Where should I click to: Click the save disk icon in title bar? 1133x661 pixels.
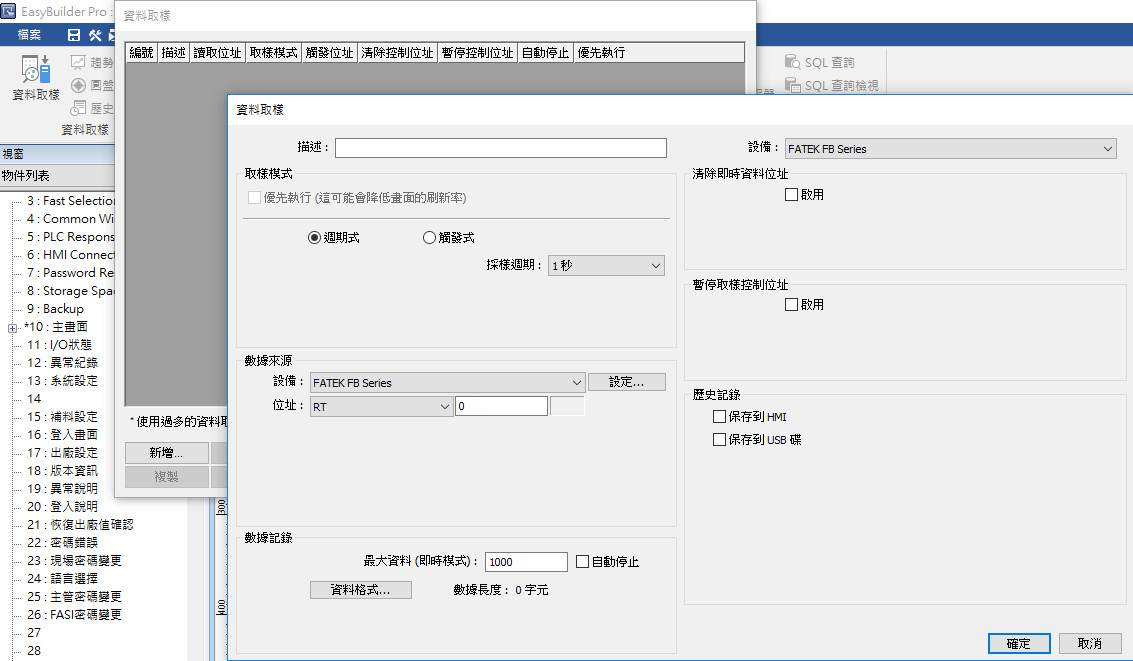point(74,35)
